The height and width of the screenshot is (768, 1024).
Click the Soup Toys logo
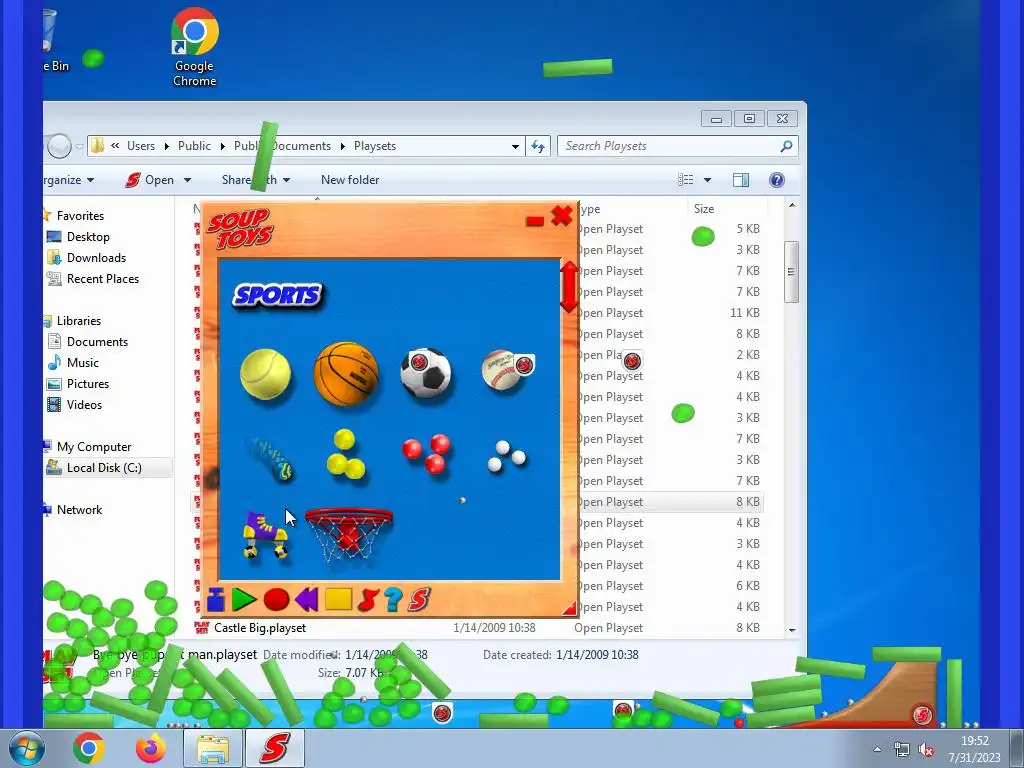[x=240, y=229]
